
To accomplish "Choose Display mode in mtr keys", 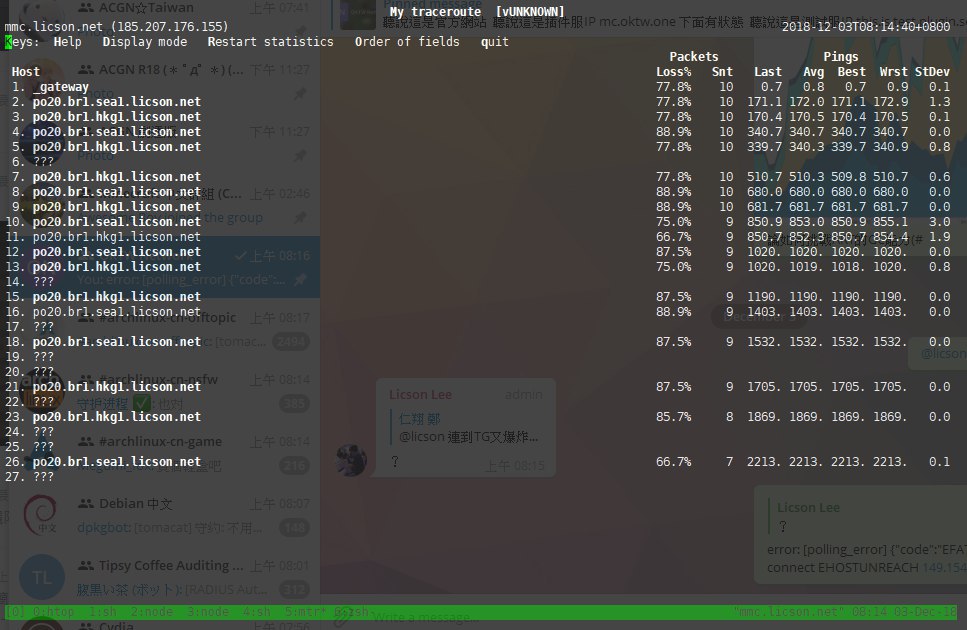I will coord(144,42).
